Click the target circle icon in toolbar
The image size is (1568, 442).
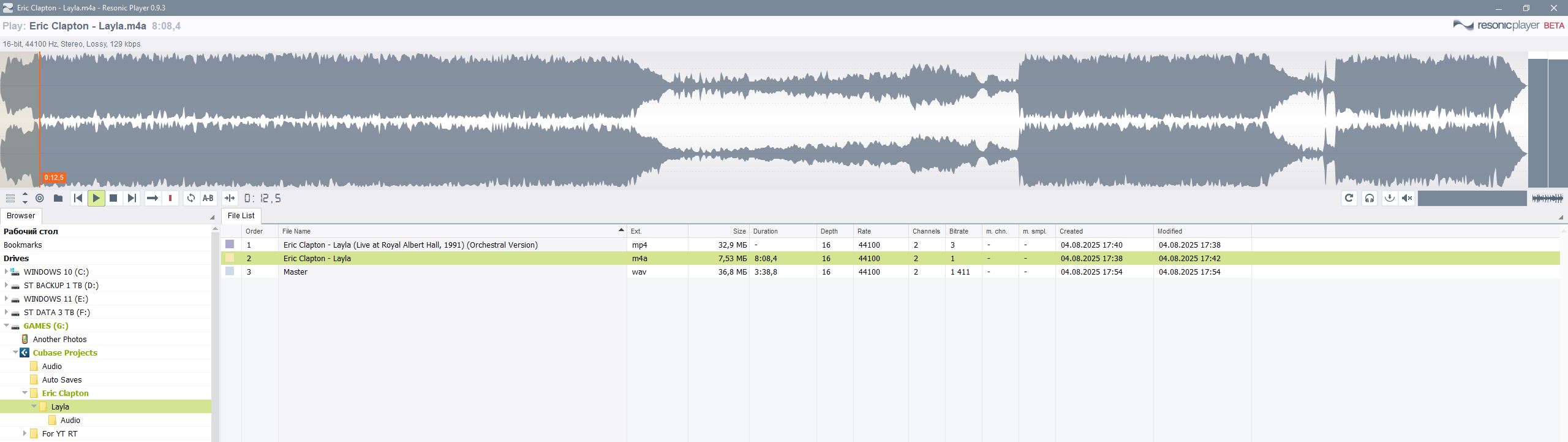click(40, 198)
